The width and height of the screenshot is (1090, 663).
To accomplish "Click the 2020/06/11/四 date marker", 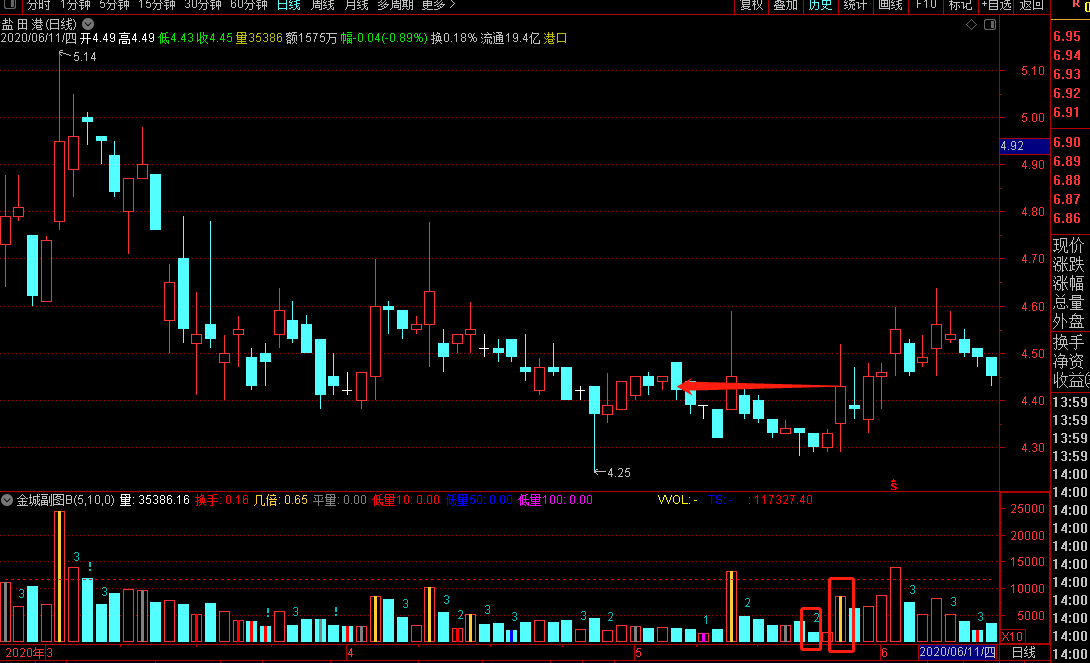I will (957, 653).
